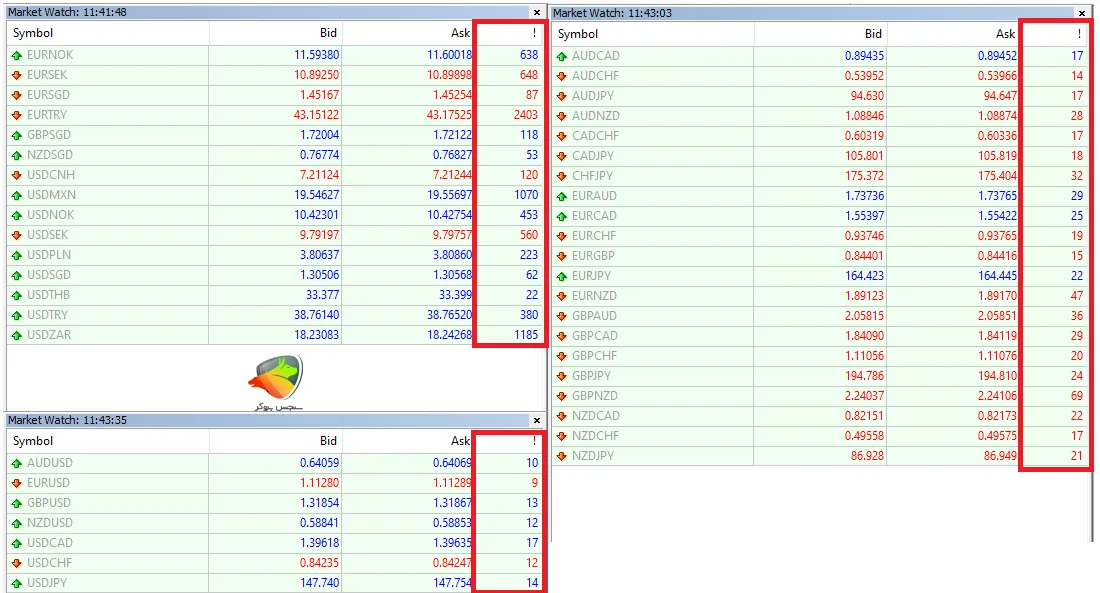This screenshot has width=1100, height=593.
Task: Close the Market Watch 11:43:35 panel
Action: click(x=537, y=421)
